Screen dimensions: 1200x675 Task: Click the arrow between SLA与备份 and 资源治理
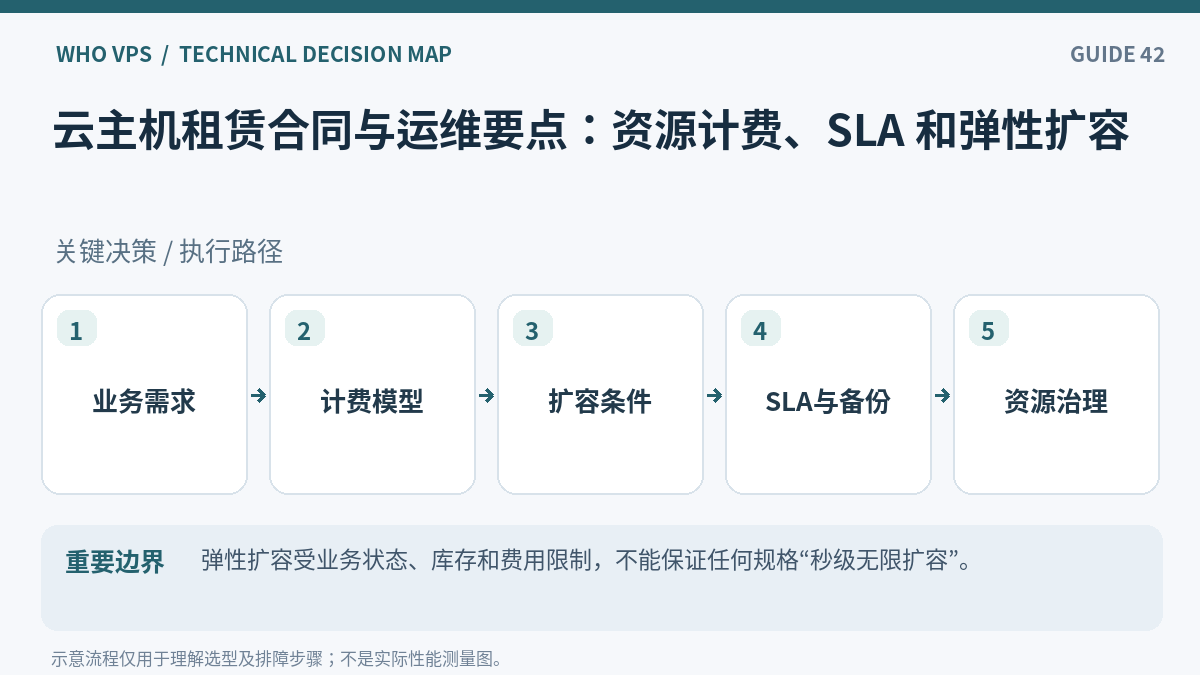click(x=943, y=395)
